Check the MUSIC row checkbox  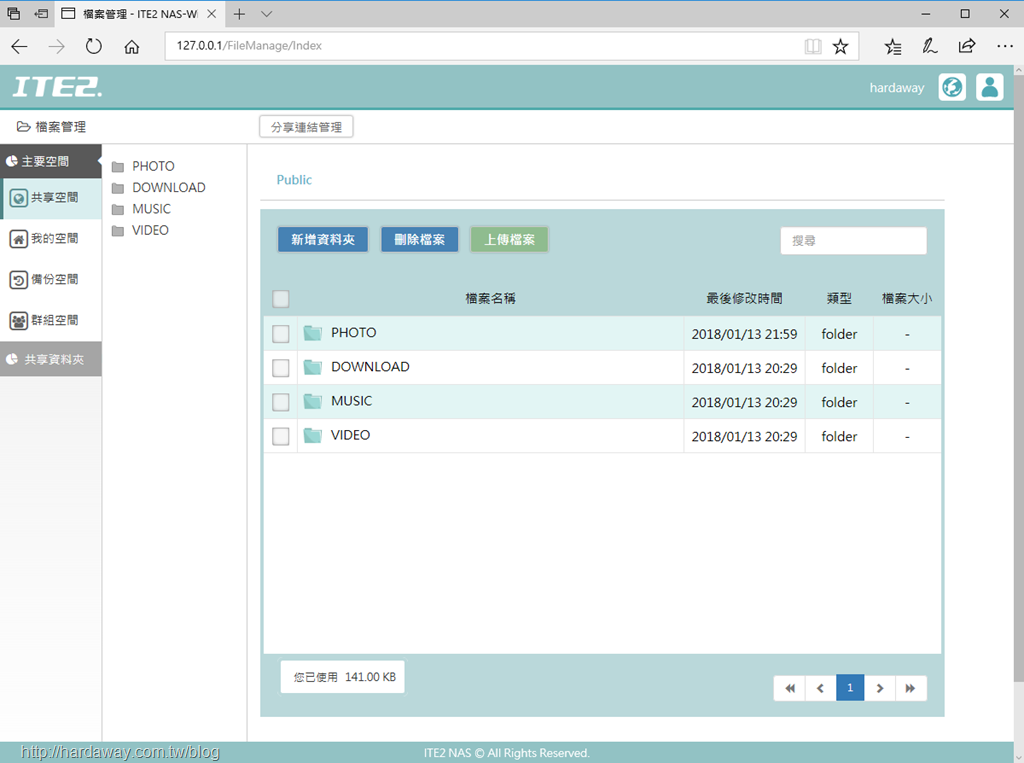(281, 402)
